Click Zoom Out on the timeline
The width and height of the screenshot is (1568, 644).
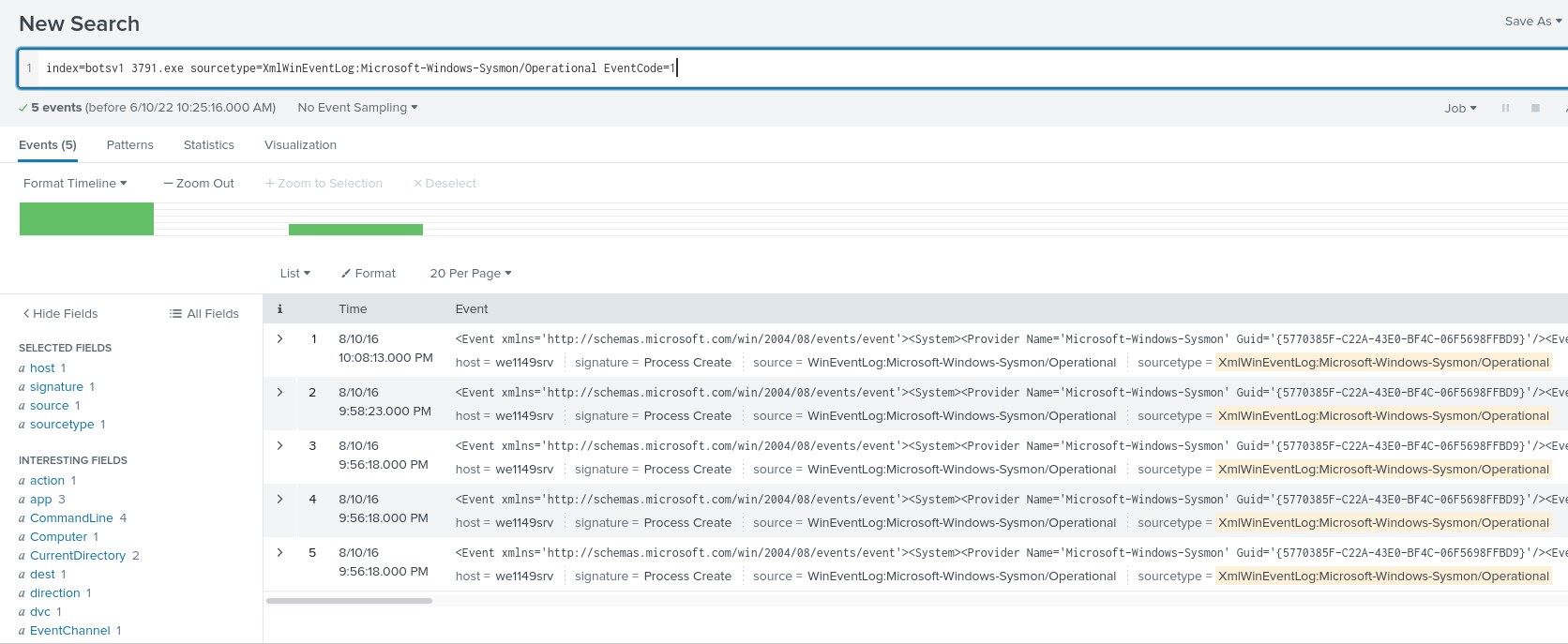(199, 183)
